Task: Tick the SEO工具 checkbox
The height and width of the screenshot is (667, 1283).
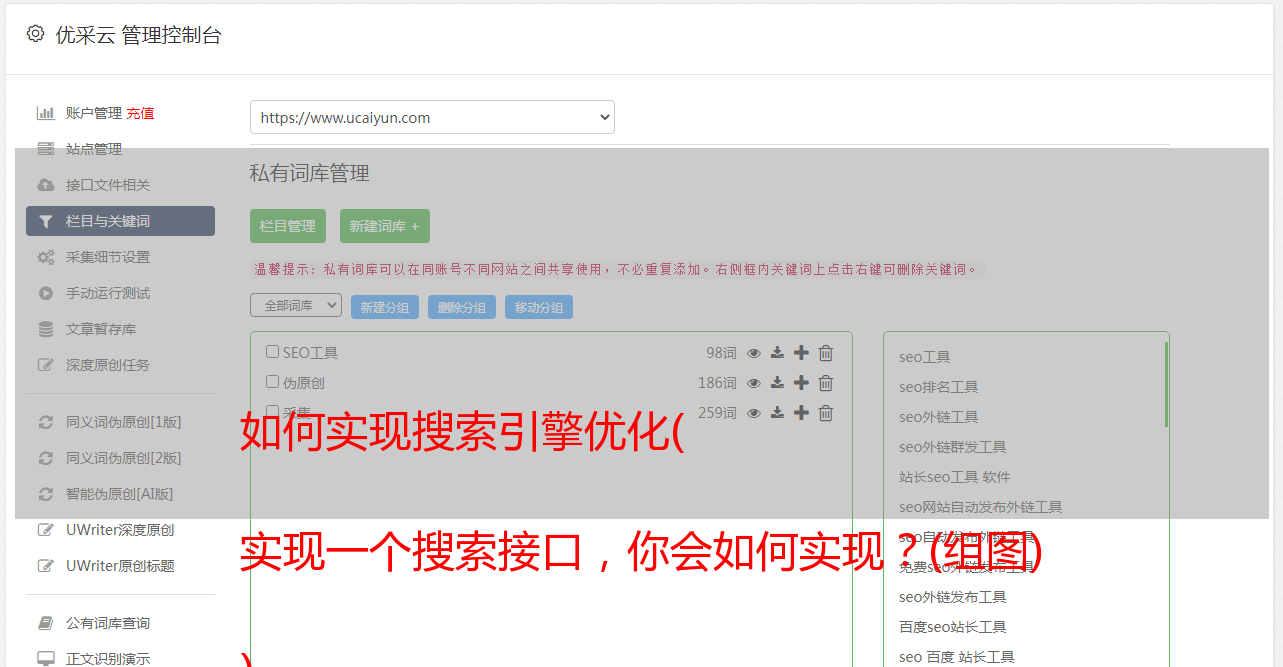Action: point(272,352)
